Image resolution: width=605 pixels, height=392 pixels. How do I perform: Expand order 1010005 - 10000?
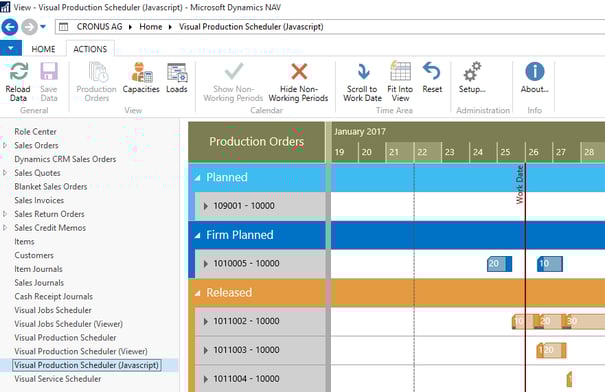tap(206, 264)
